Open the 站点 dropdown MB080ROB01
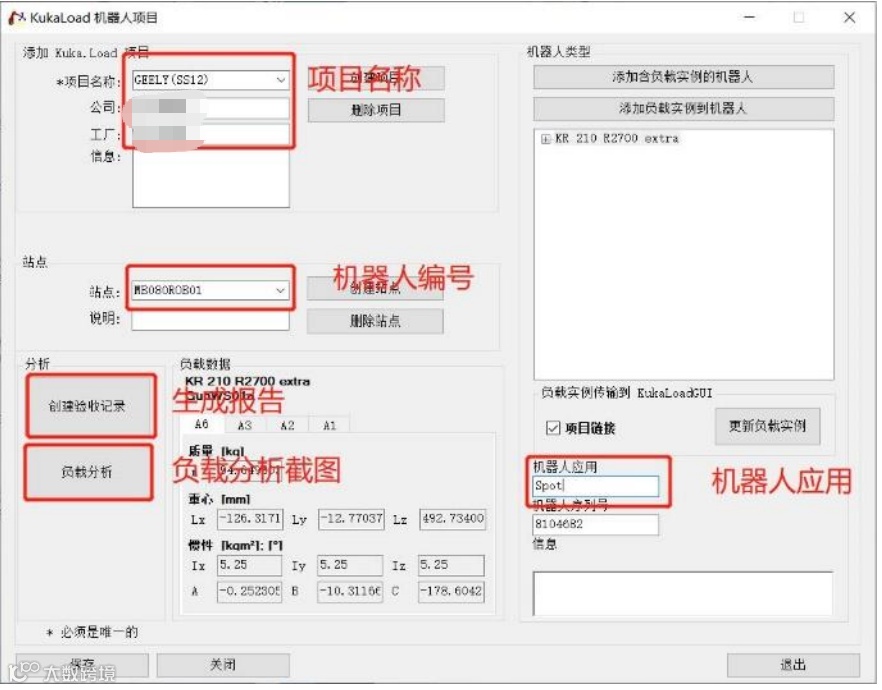Image resolution: width=882 pixels, height=690 pixels. point(210,290)
